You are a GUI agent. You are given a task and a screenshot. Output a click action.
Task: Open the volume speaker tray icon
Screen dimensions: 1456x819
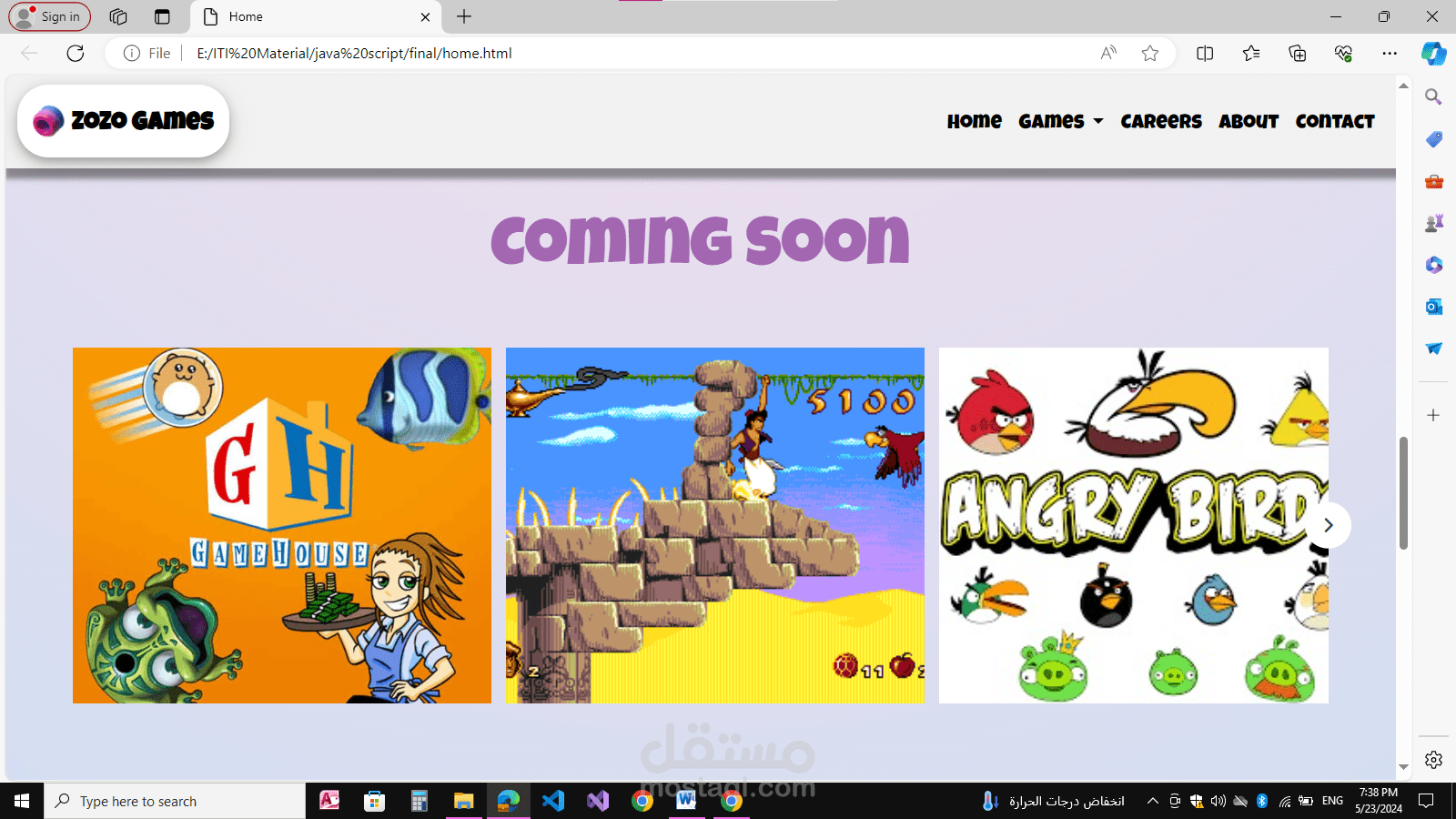coord(1218,801)
